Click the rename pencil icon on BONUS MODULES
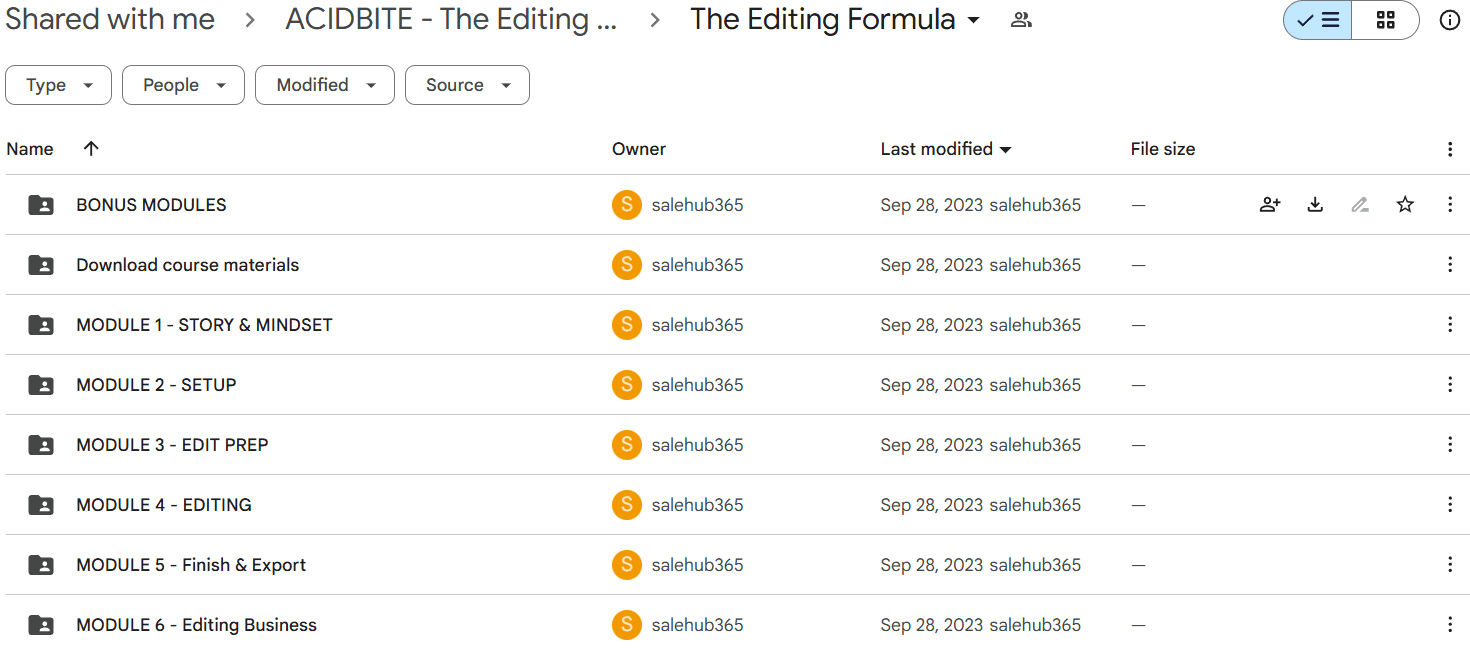Image resolution: width=1470 pixels, height=648 pixels. tap(1360, 205)
